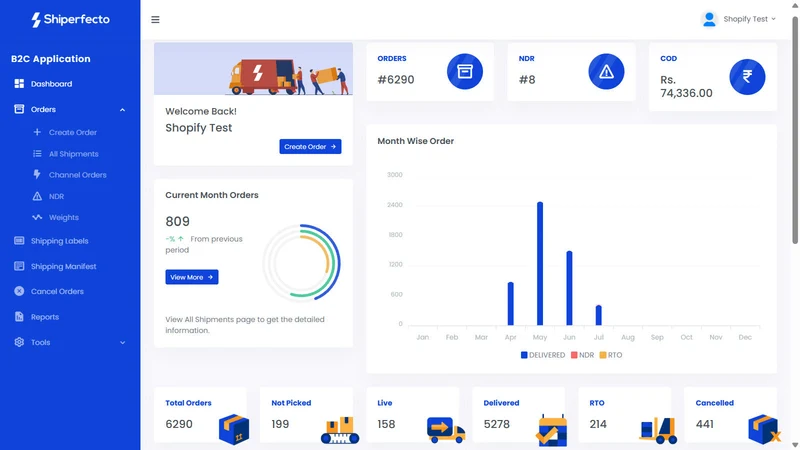Expand the Tools submenu chevron
Screen dimensions: 800x450
[x=122, y=342]
